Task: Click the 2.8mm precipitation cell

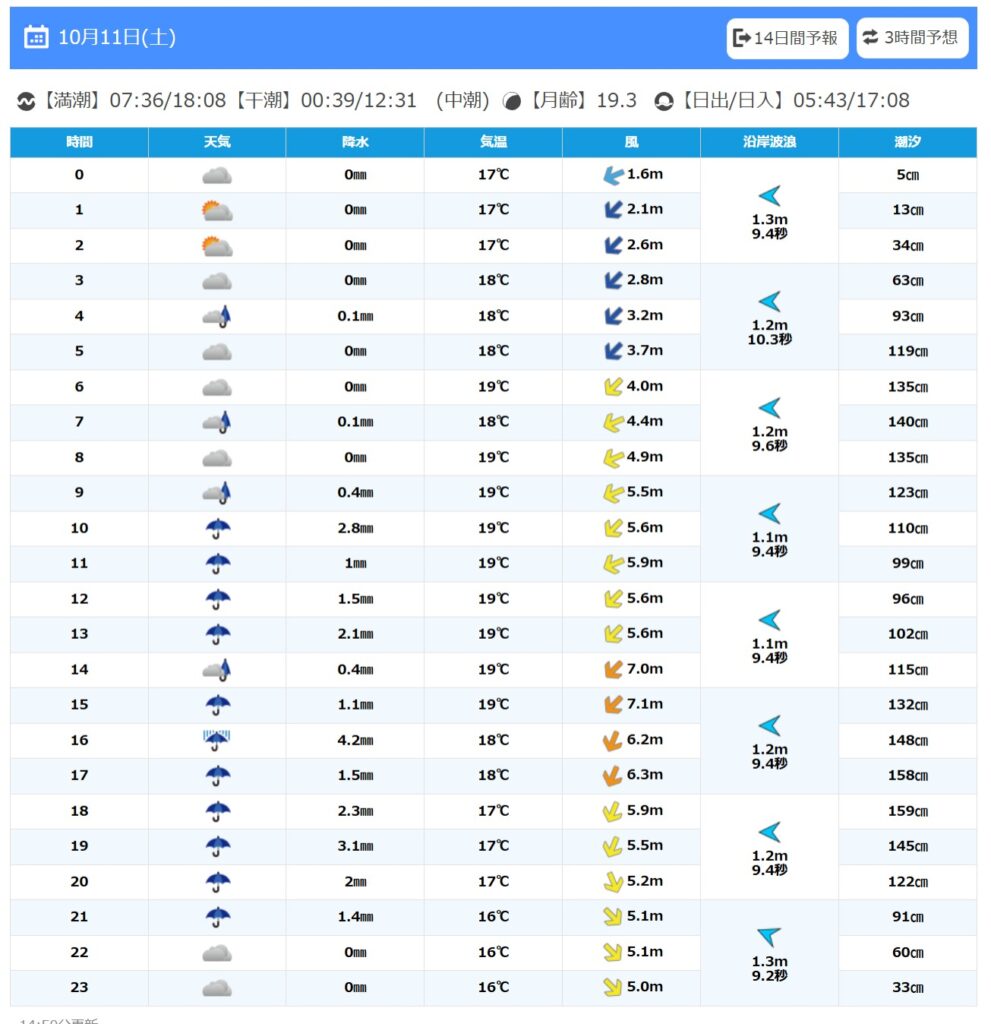Action: point(355,528)
